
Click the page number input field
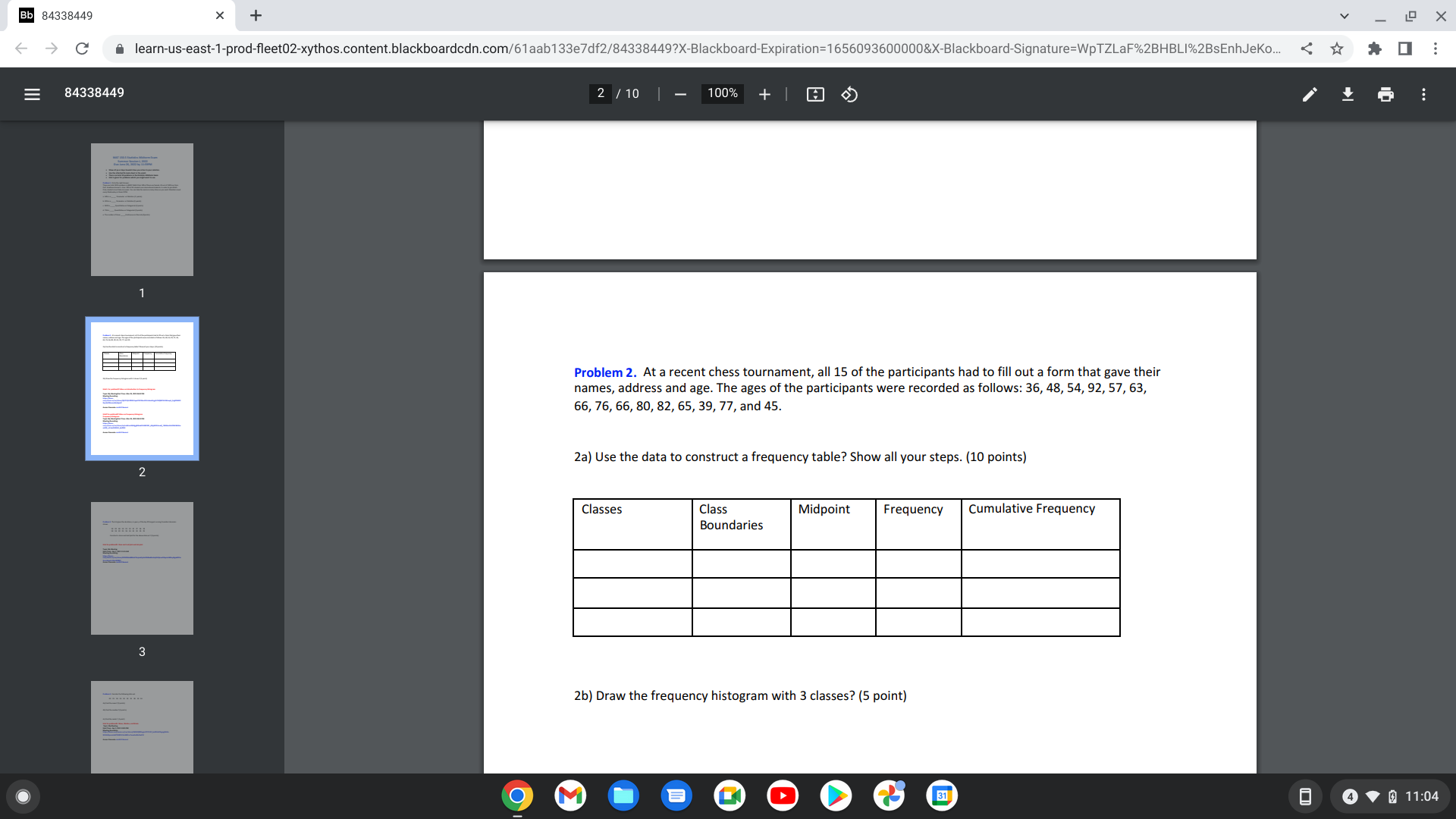point(600,93)
